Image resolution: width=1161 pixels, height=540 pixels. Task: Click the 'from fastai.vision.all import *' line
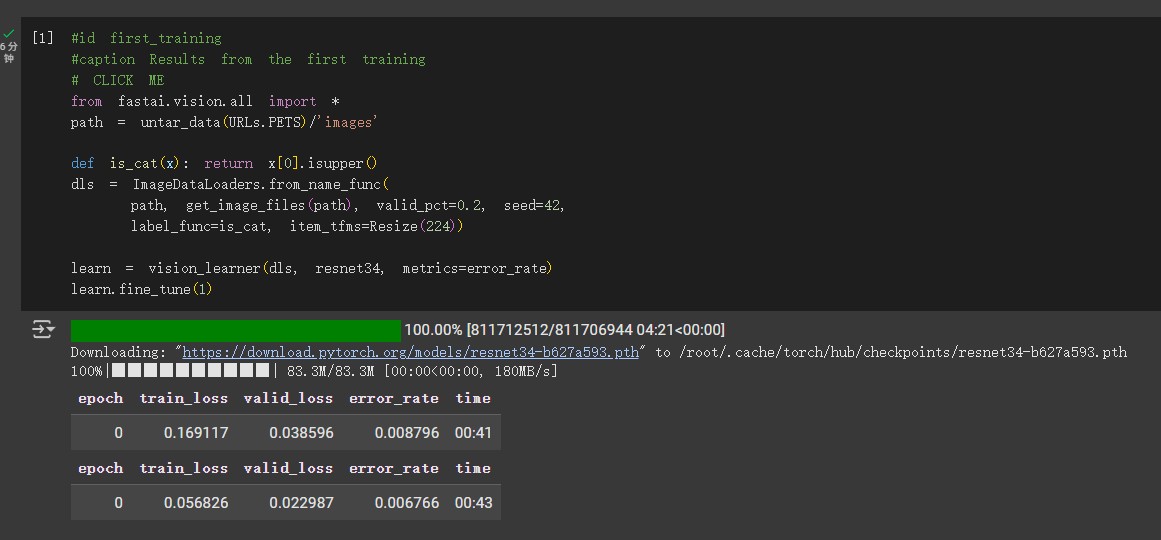[x=205, y=101]
